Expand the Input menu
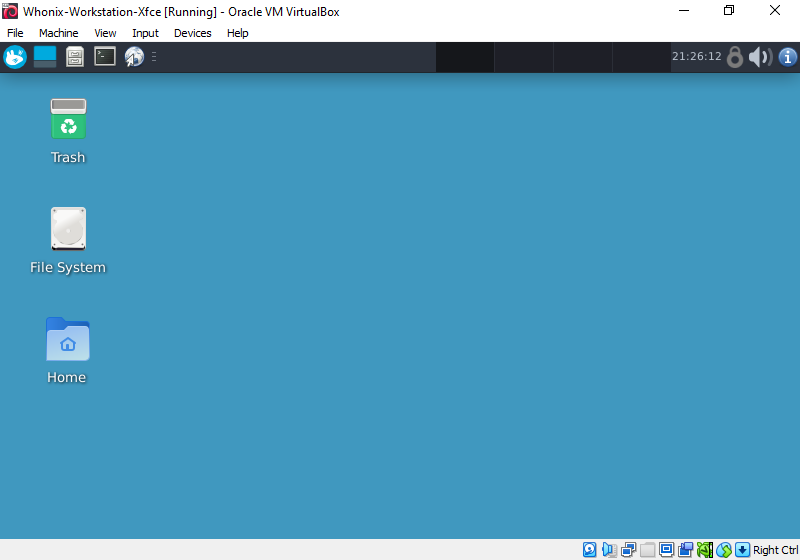 pos(145,33)
